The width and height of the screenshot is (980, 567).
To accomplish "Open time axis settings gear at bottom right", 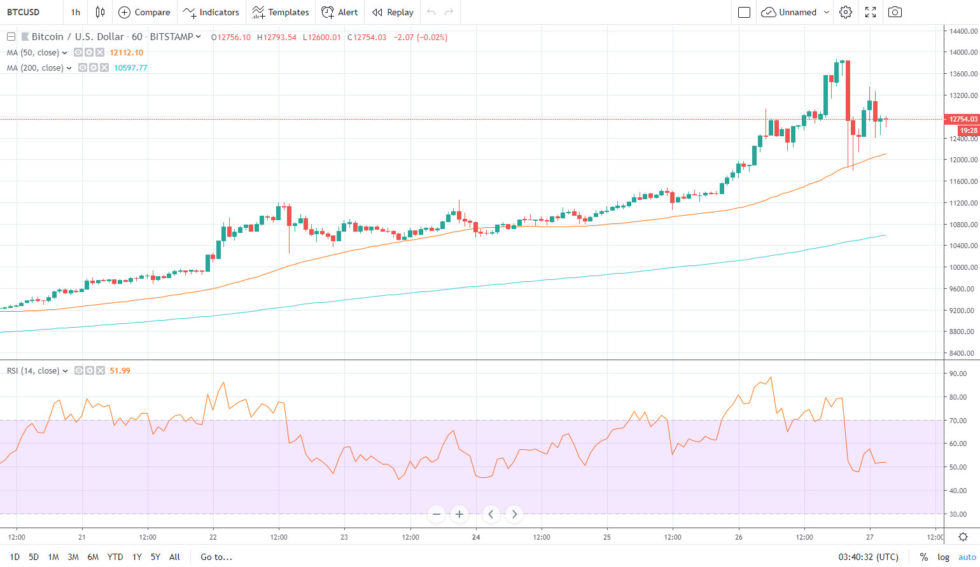I will pos(962,537).
